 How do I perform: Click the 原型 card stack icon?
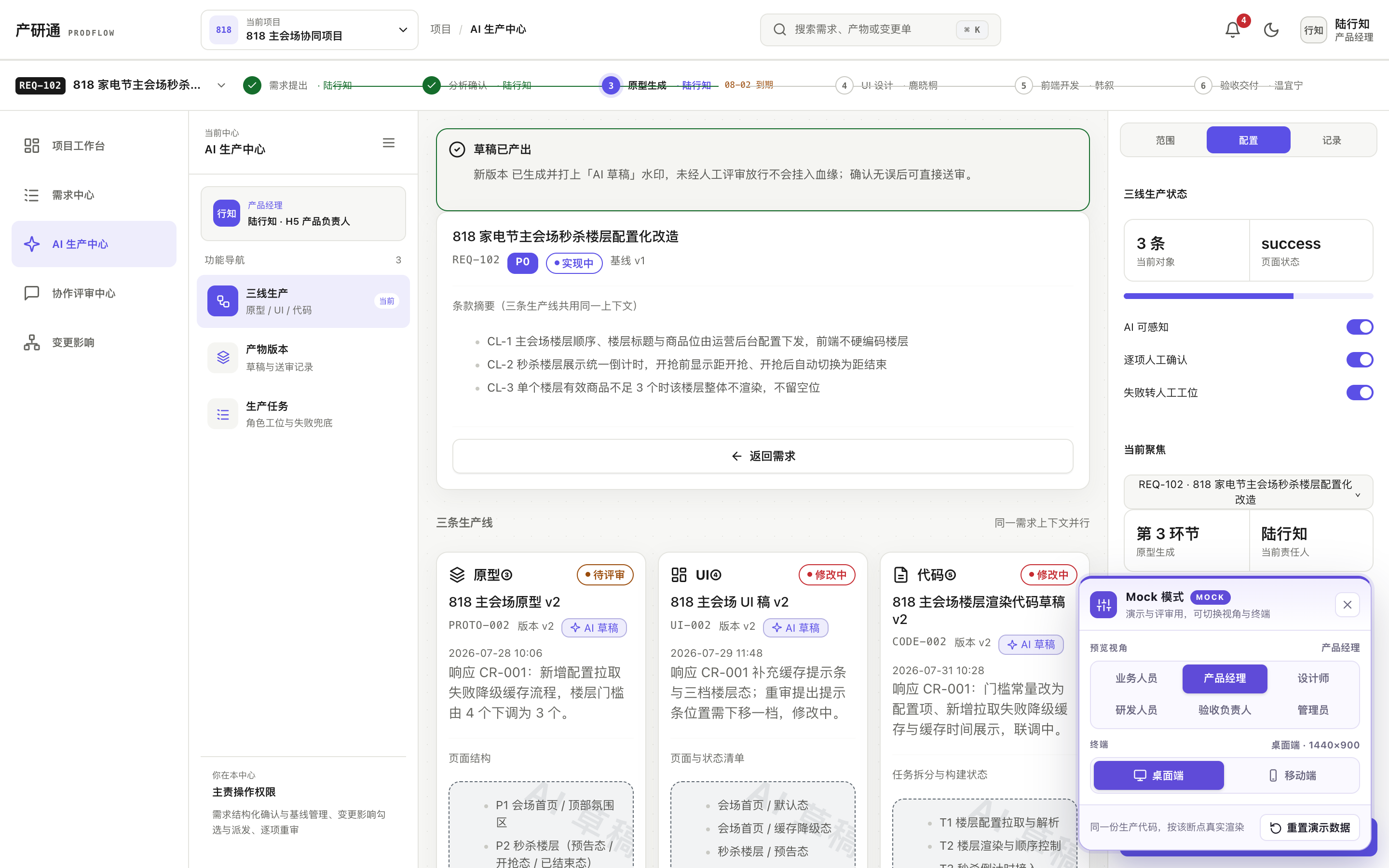pyautogui.click(x=457, y=574)
